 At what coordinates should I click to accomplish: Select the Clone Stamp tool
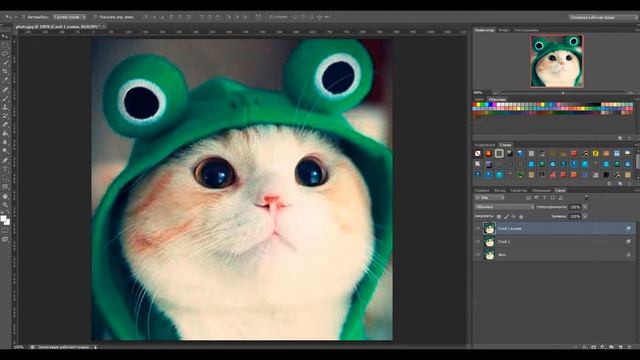[x=5, y=107]
